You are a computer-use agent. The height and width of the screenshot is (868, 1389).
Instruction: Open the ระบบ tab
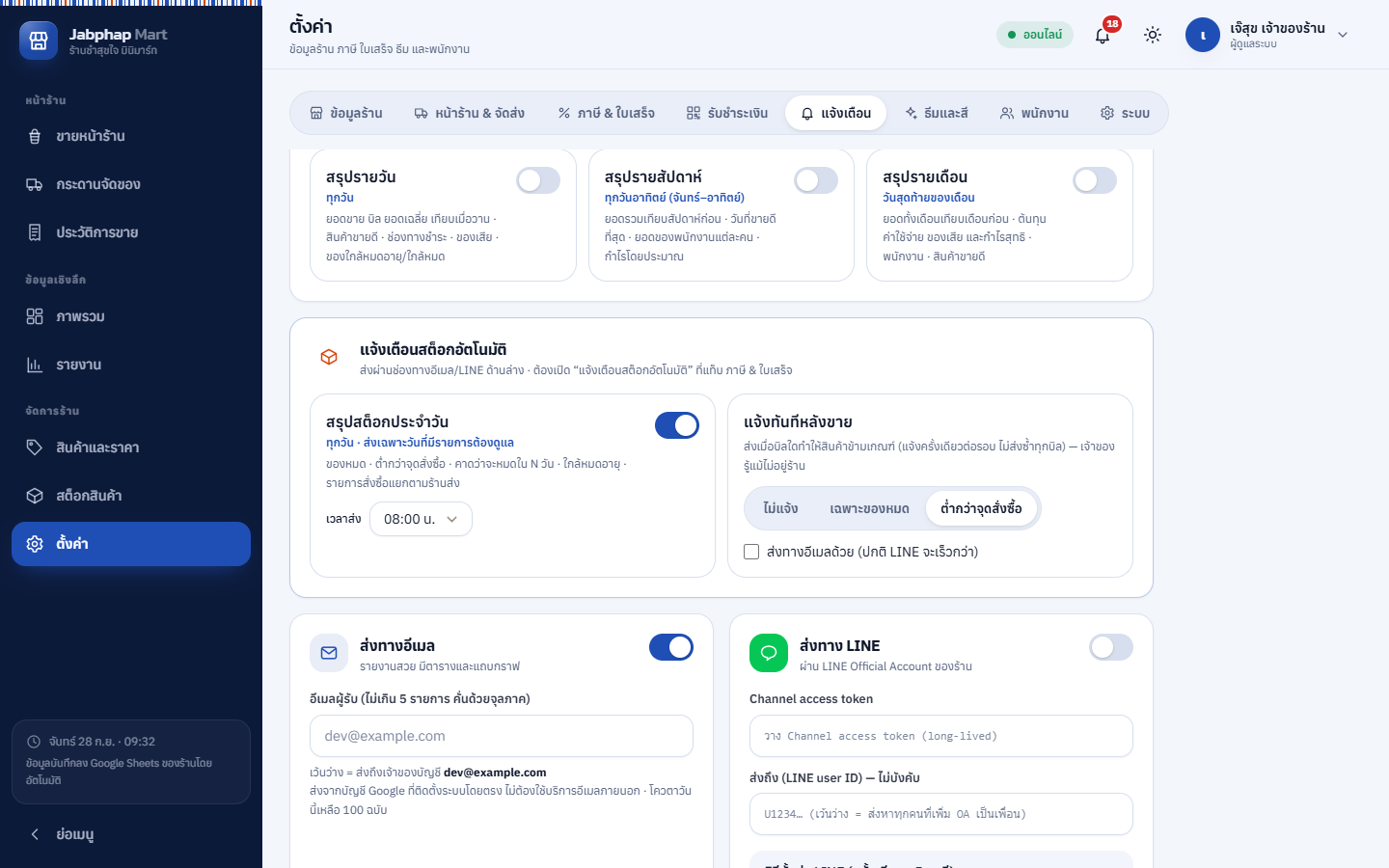tap(1125, 113)
